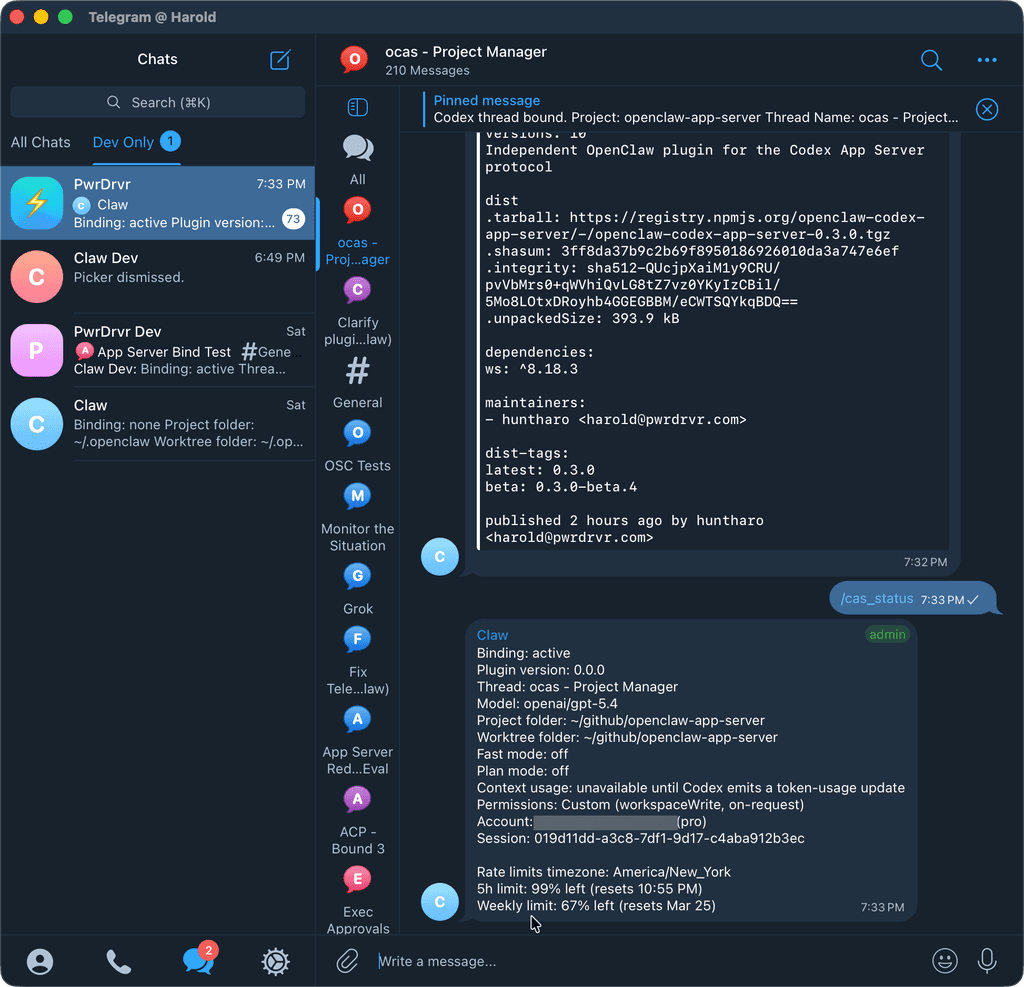Select the PwrDrvr chat
1024x987 pixels.
click(157, 203)
